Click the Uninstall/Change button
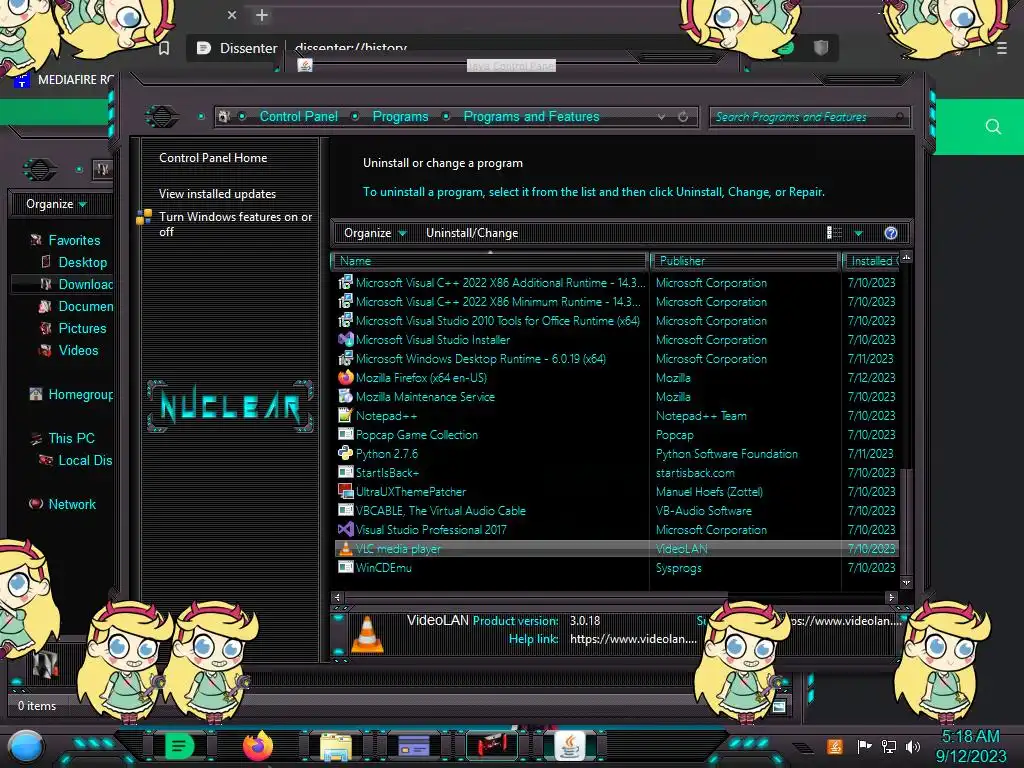 (x=472, y=233)
